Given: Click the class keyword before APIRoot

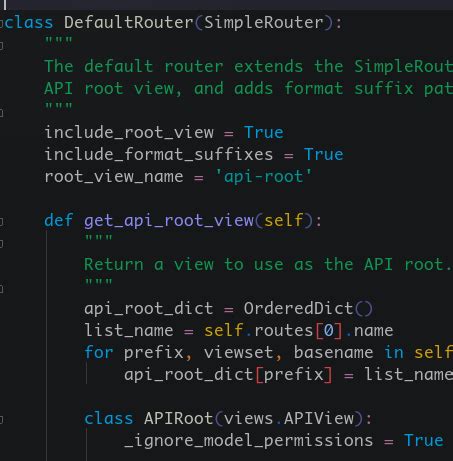Looking at the screenshot, I should pos(109,419).
